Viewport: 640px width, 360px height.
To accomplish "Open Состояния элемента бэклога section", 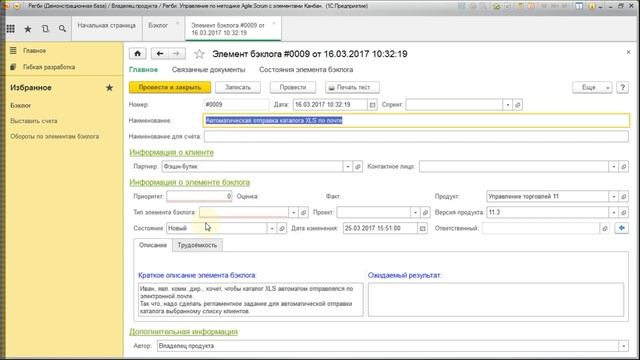I will pyautogui.click(x=306, y=70).
